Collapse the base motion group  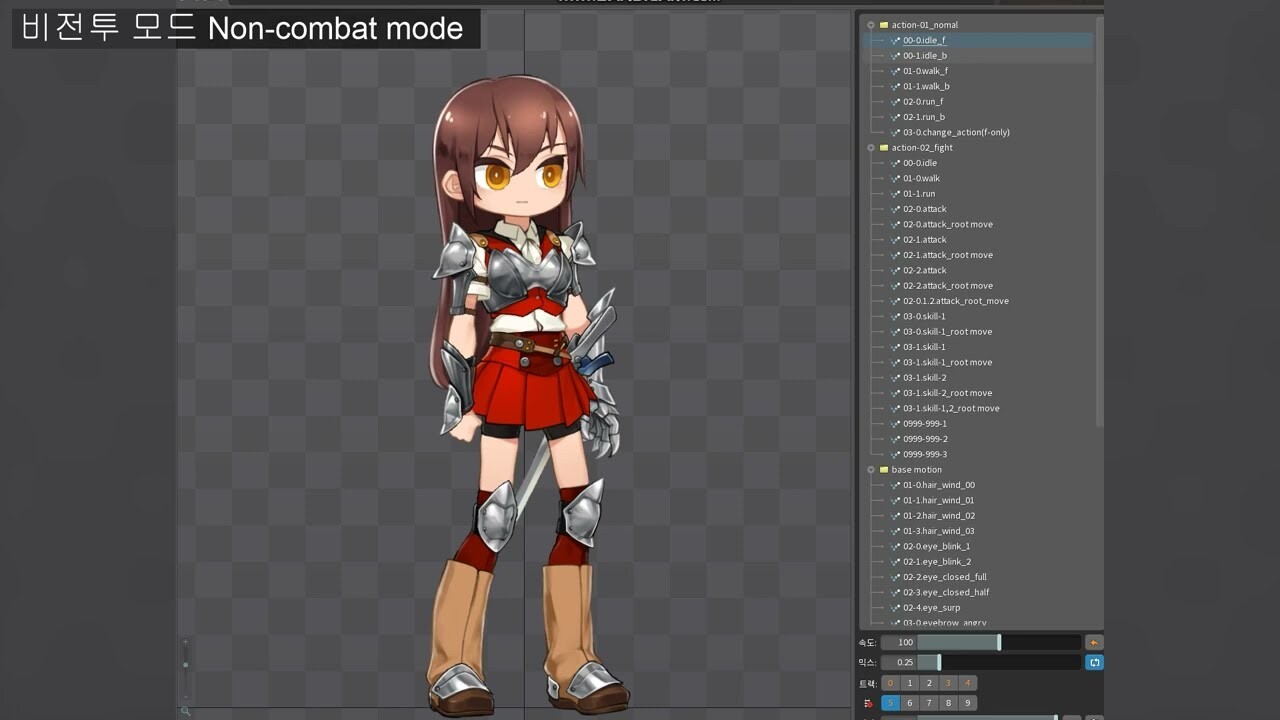tap(871, 469)
